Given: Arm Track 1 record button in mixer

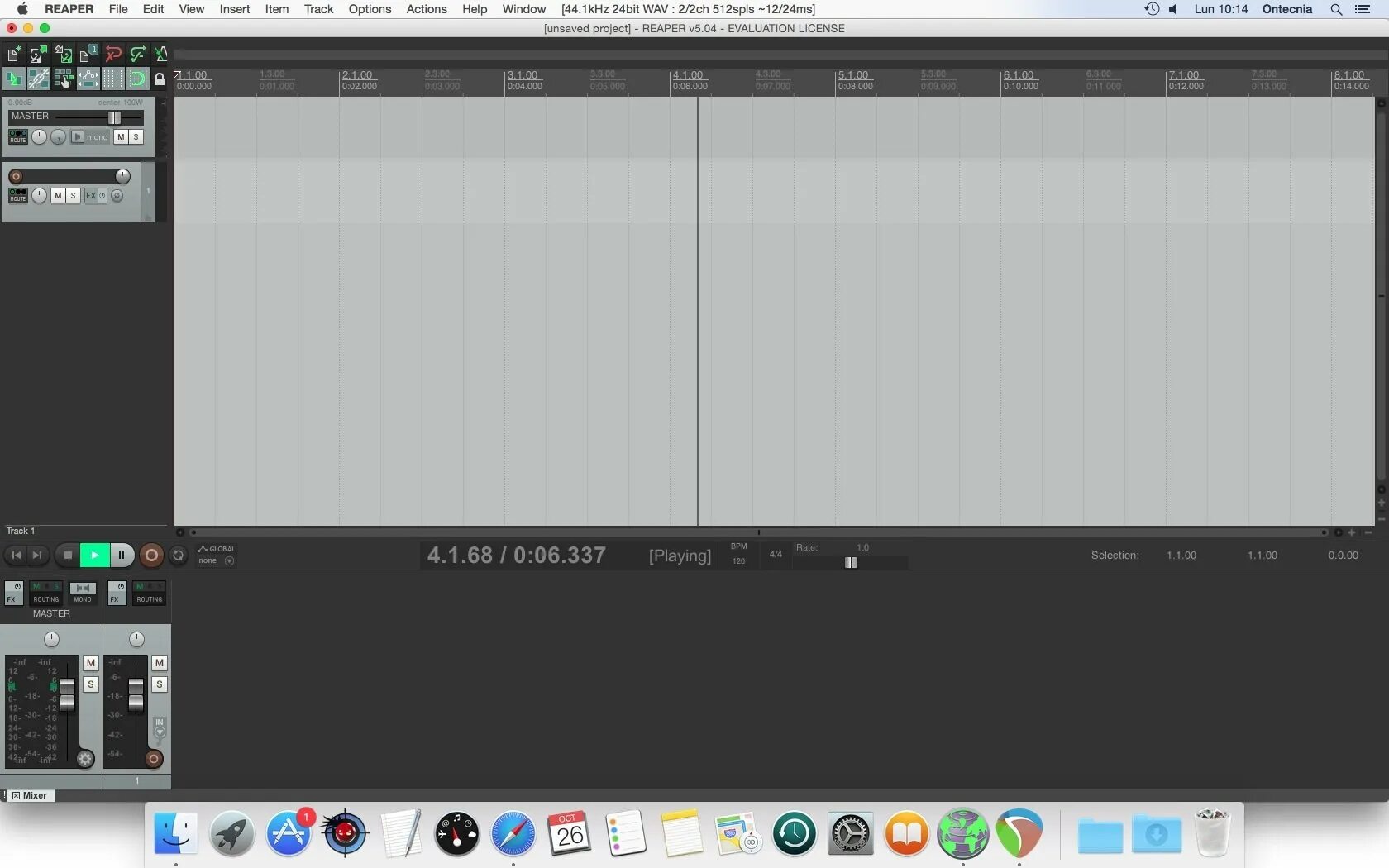Looking at the screenshot, I should pyautogui.click(x=154, y=759).
